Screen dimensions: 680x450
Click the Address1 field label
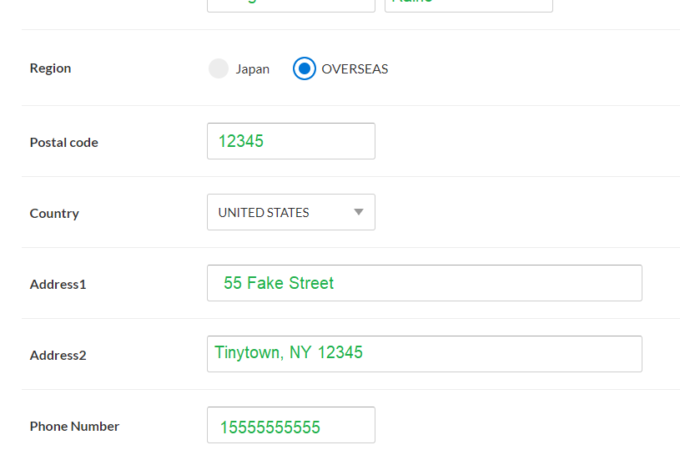[x=58, y=284]
